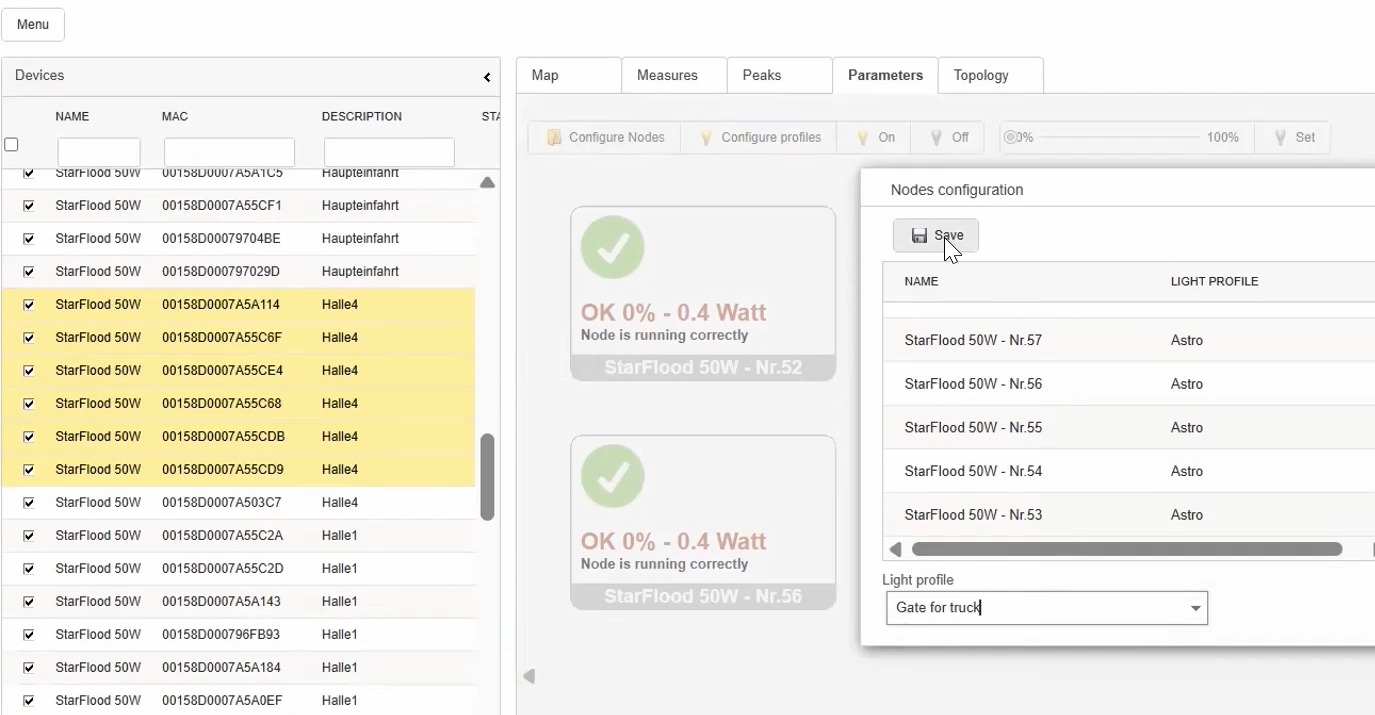Click MAC address 00158D0007A55C2D

(x=223, y=569)
